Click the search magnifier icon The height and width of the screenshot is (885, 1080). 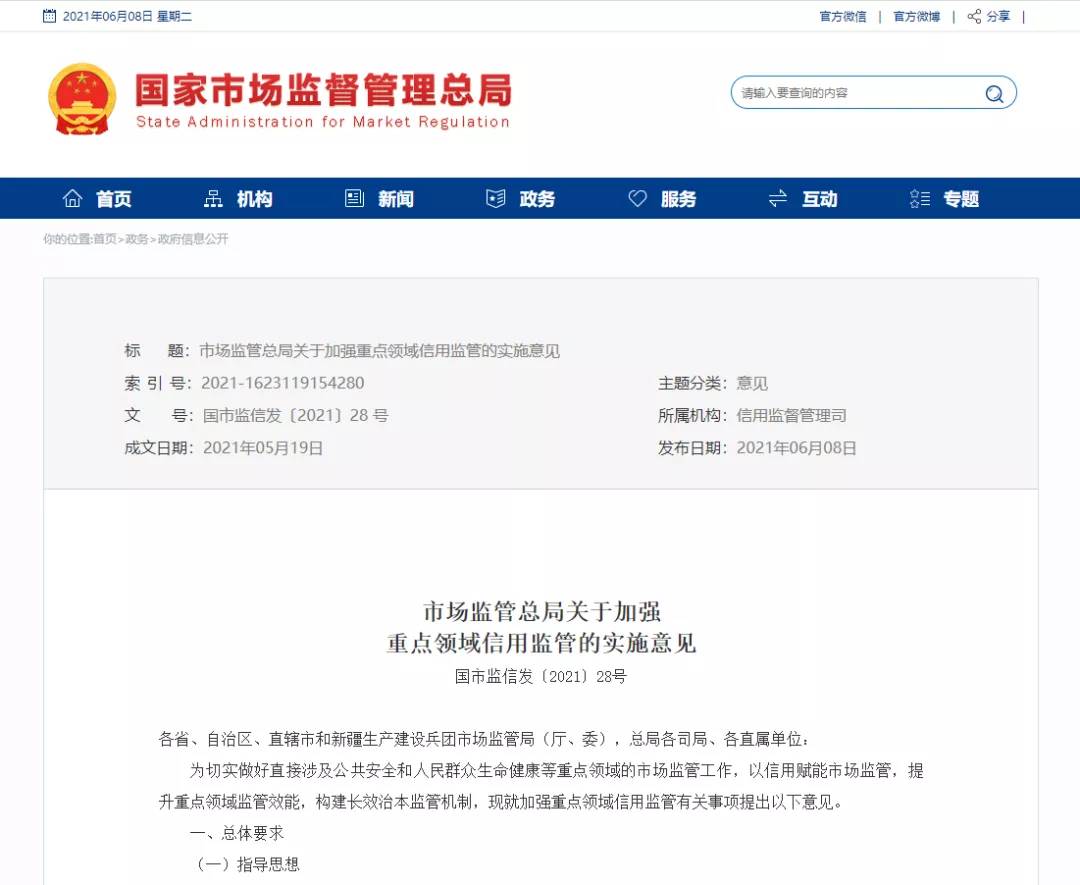tap(994, 94)
